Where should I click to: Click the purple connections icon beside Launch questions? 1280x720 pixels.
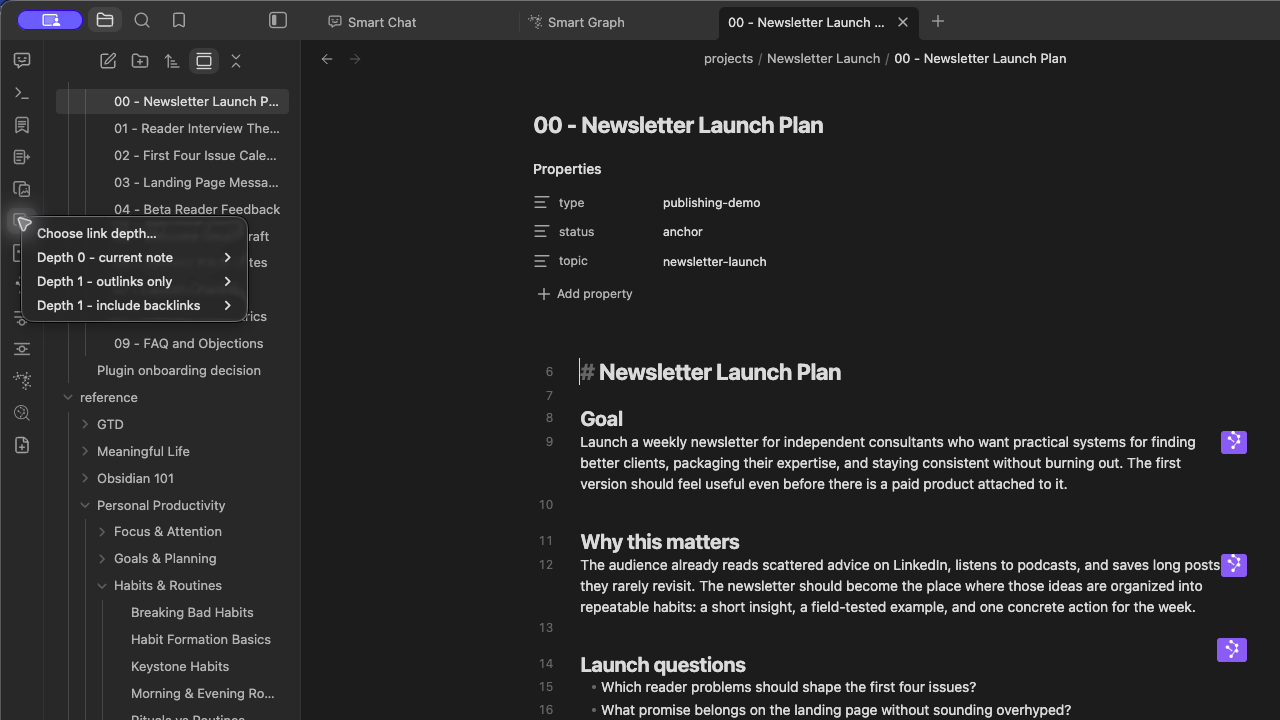pos(1232,650)
